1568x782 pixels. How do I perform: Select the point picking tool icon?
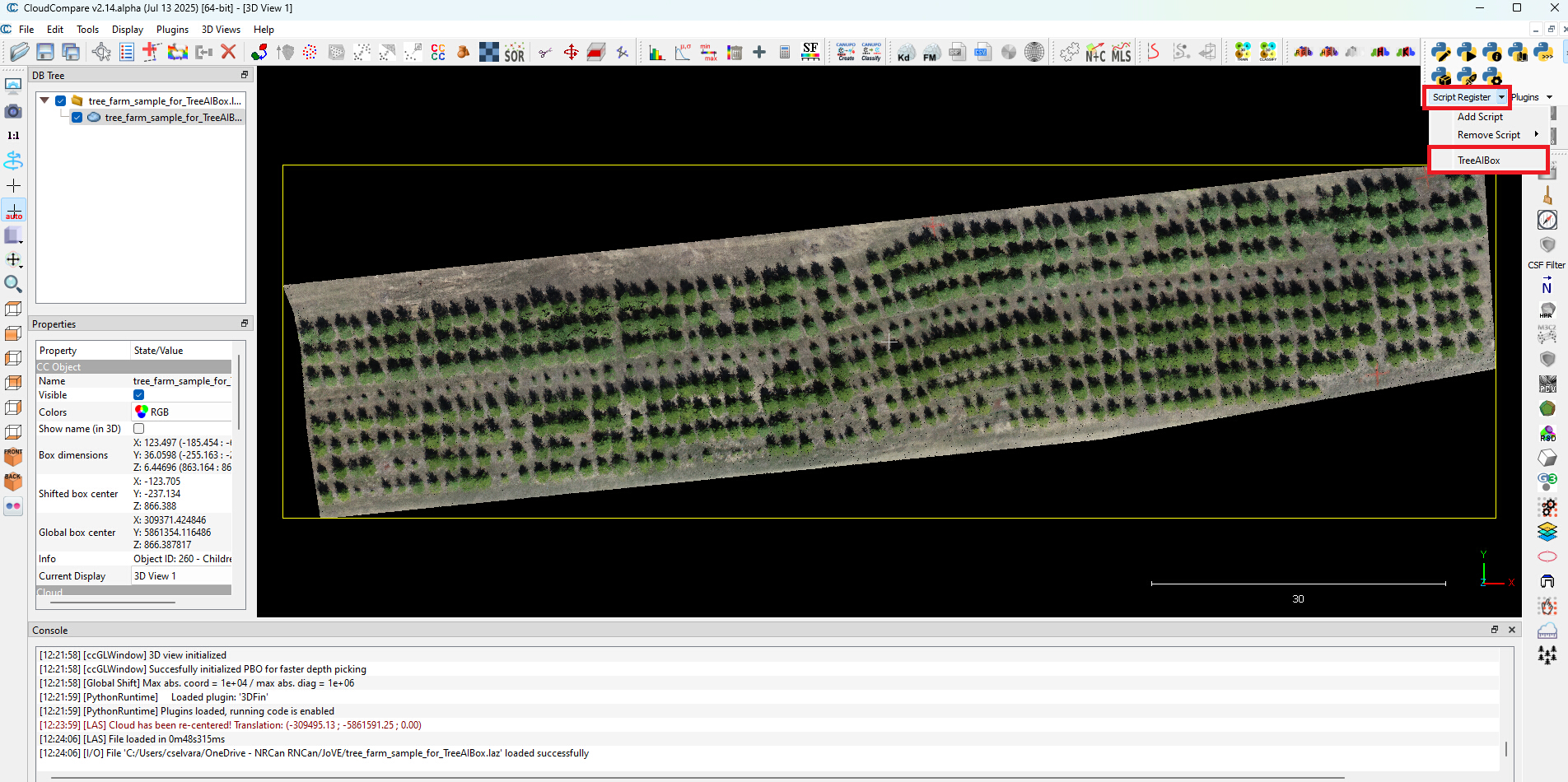tap(101, 52)
